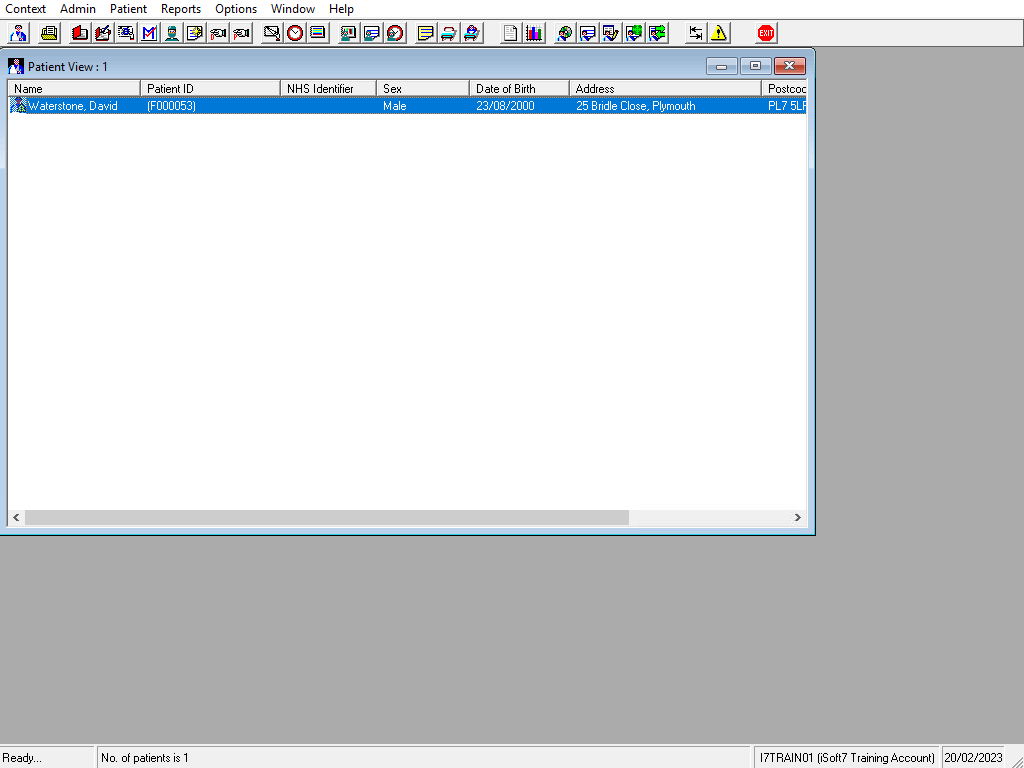Viewport: 1024px width, 768px height.
Task: Click the blue M chart icon
Action: coord(149,33)
